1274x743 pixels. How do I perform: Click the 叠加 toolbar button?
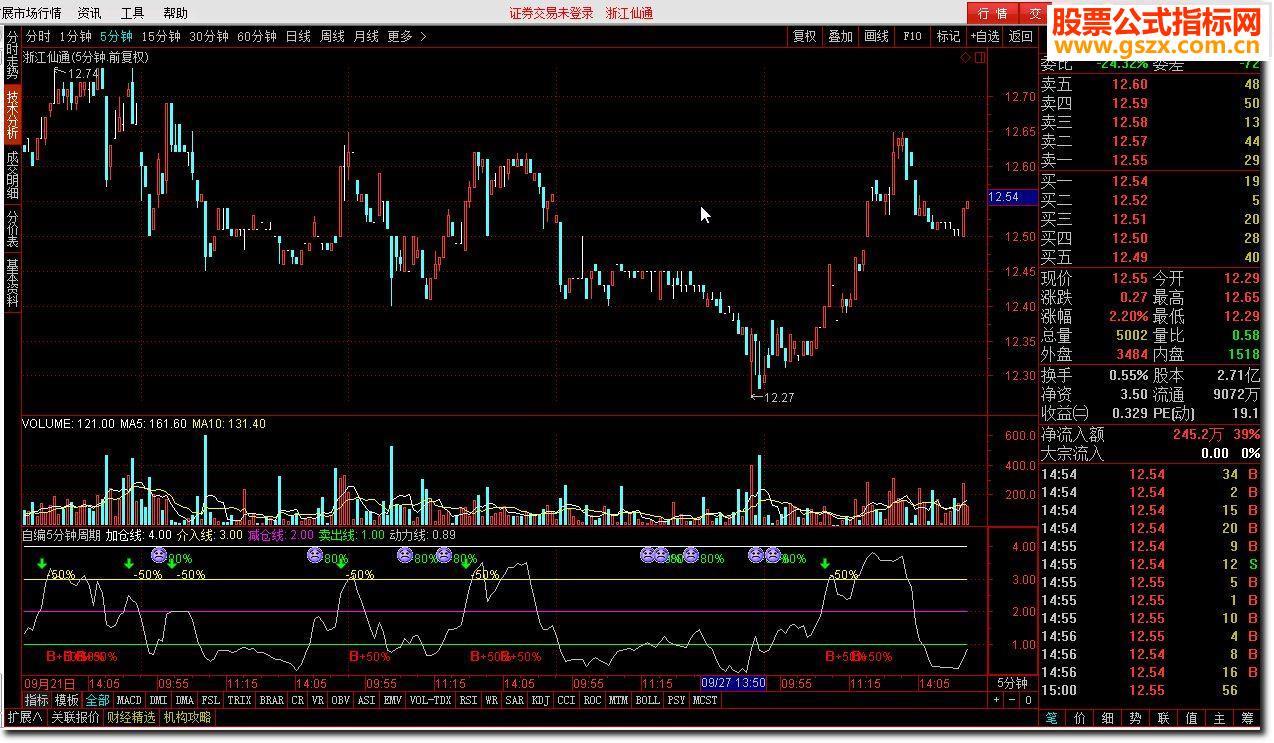click(x=840, y=36)
